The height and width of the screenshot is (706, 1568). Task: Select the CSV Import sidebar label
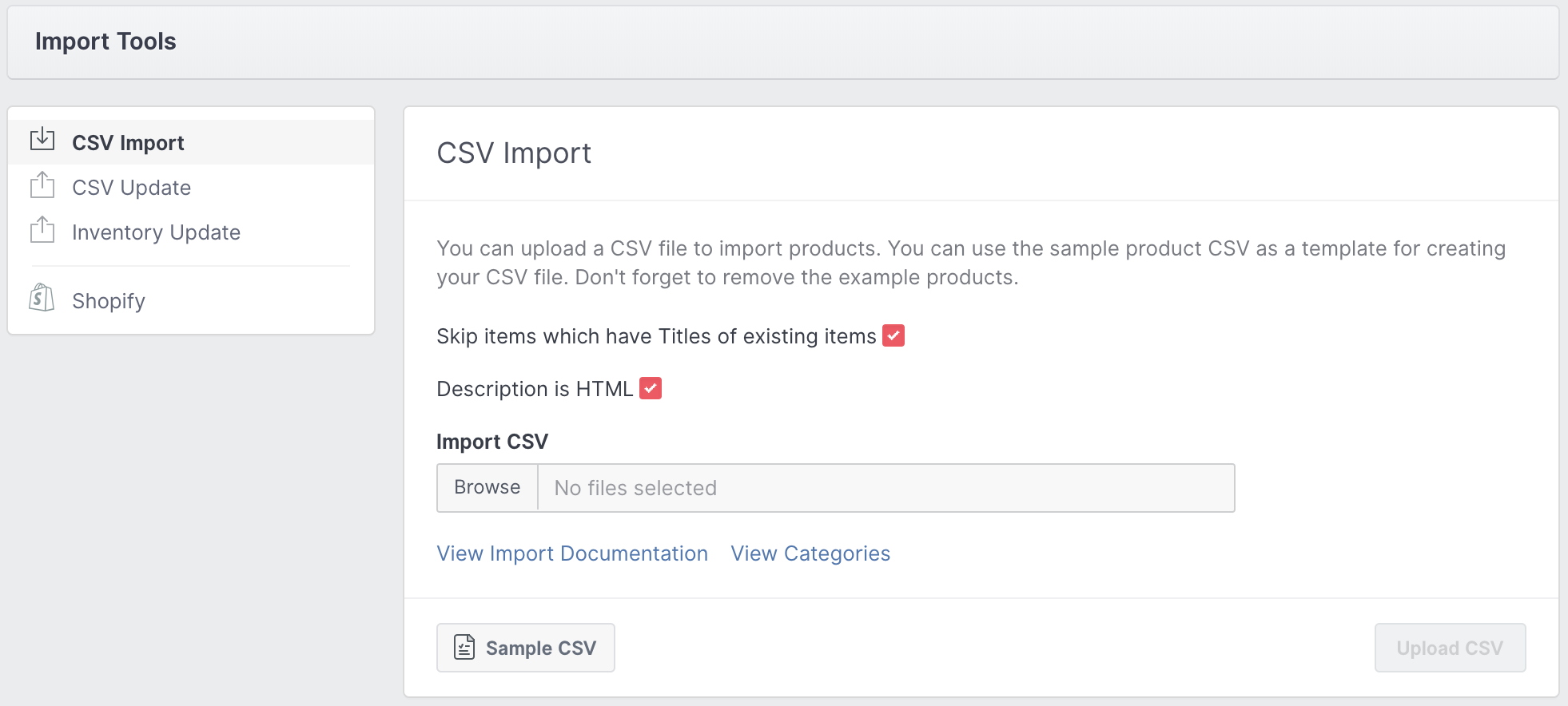click(x=128, y=143)
